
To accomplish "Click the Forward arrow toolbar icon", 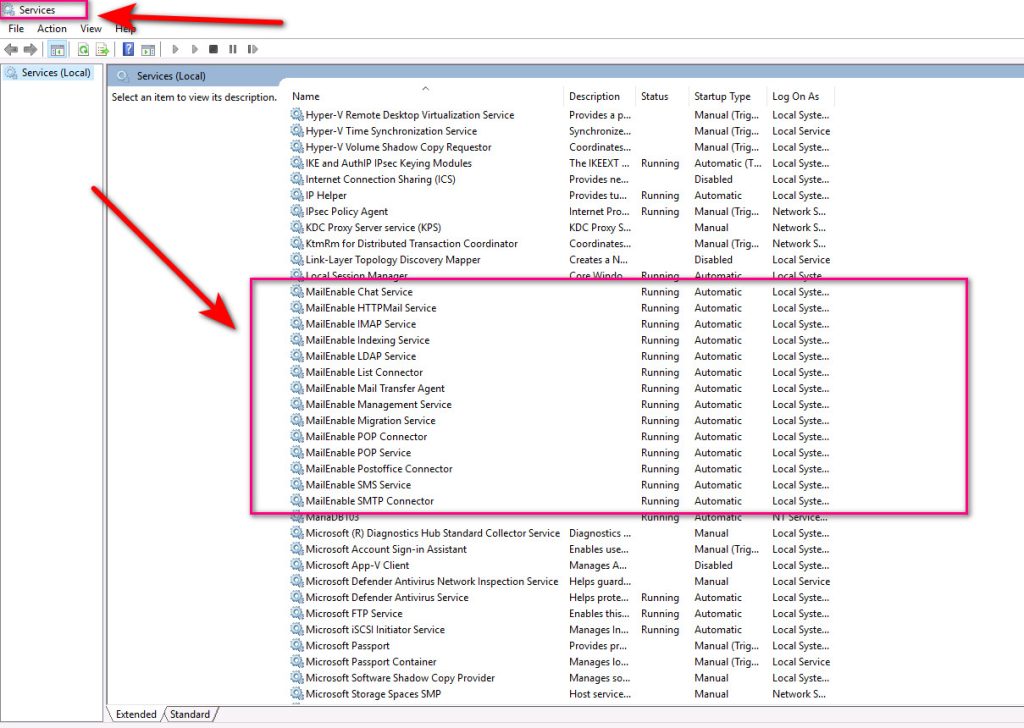I will (x=30, y=49).
